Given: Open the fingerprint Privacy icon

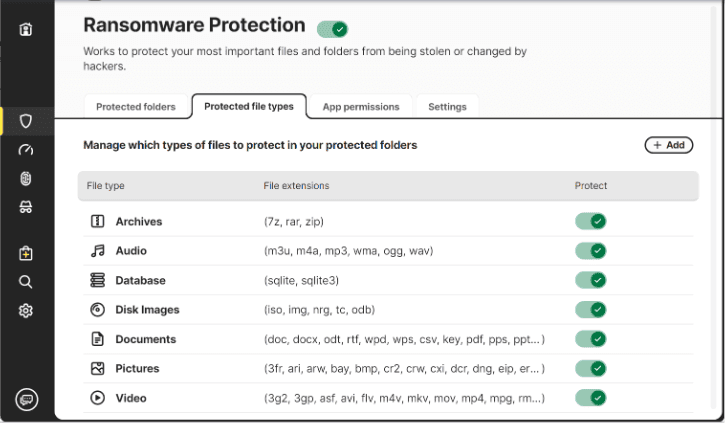Looking at the screenshot, I should click(x=26, y=179).
